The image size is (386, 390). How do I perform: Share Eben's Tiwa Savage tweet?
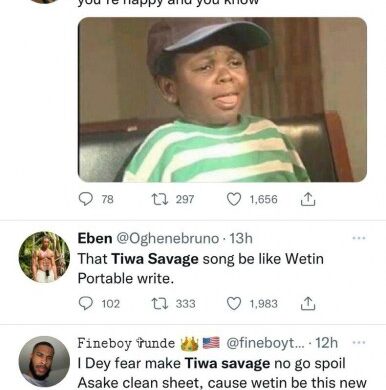307,304
